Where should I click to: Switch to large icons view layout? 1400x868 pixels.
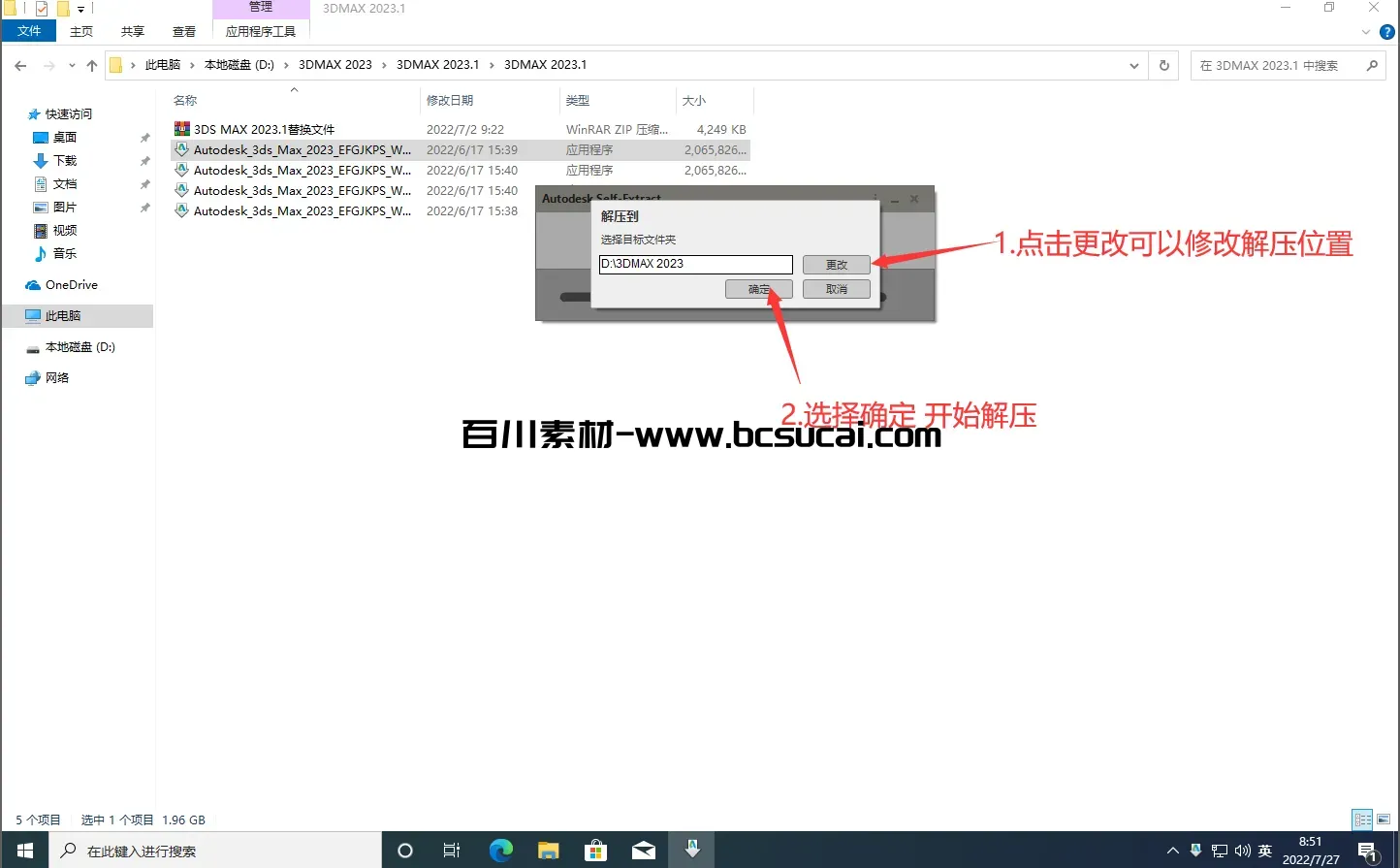[1384, 820]
